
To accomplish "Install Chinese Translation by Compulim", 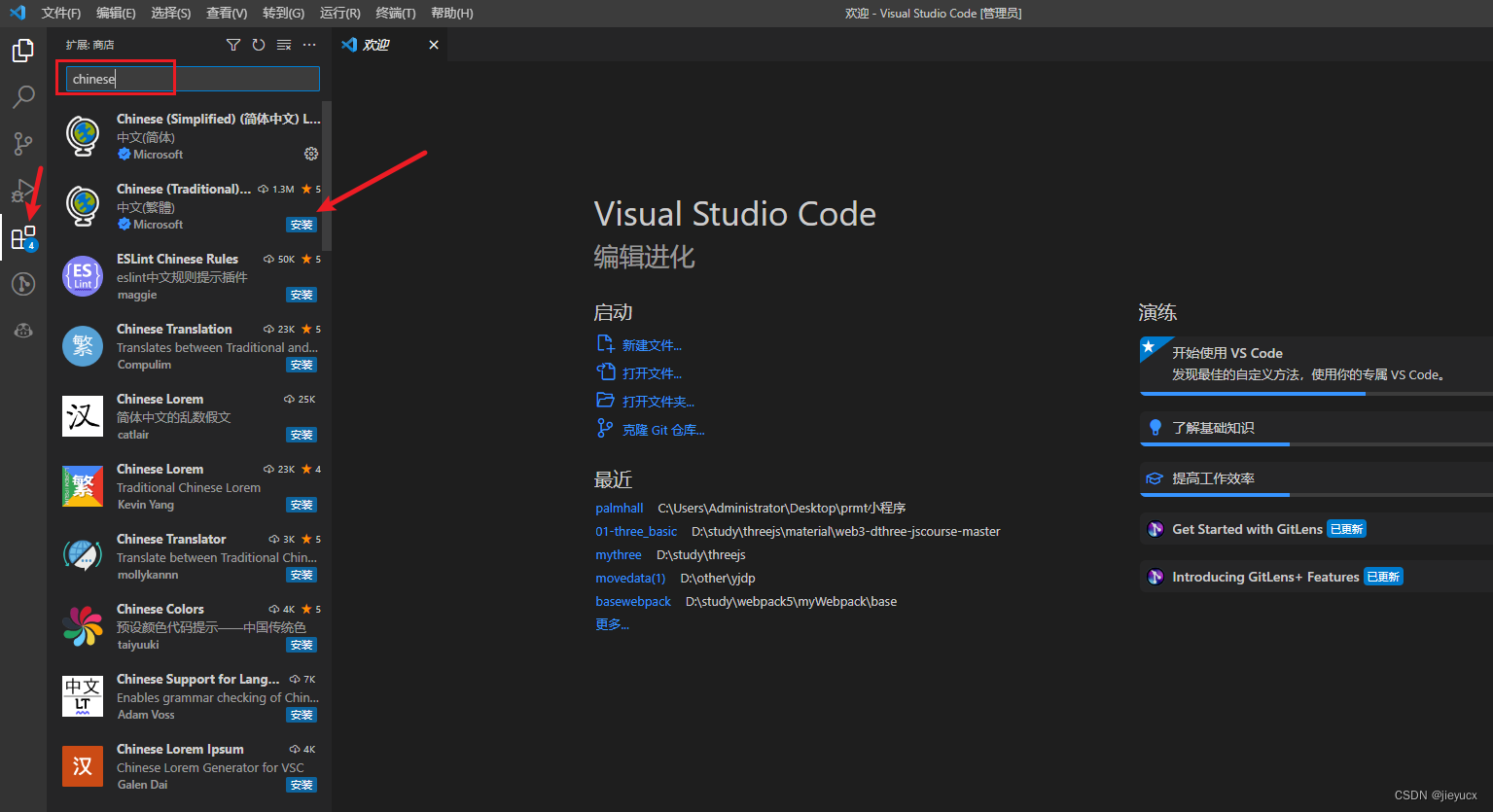I will (x=302, y=365).
